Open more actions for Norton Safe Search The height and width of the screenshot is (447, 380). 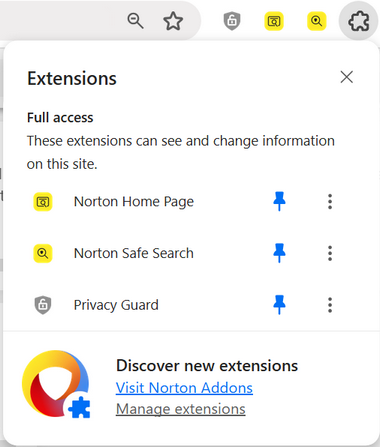point(330,253)
